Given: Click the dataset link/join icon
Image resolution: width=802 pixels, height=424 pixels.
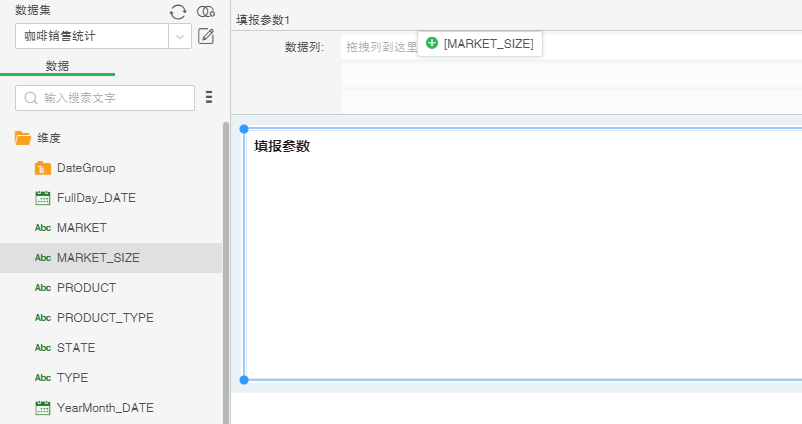Looking at the screenshot, I should (x=206, y=11).
